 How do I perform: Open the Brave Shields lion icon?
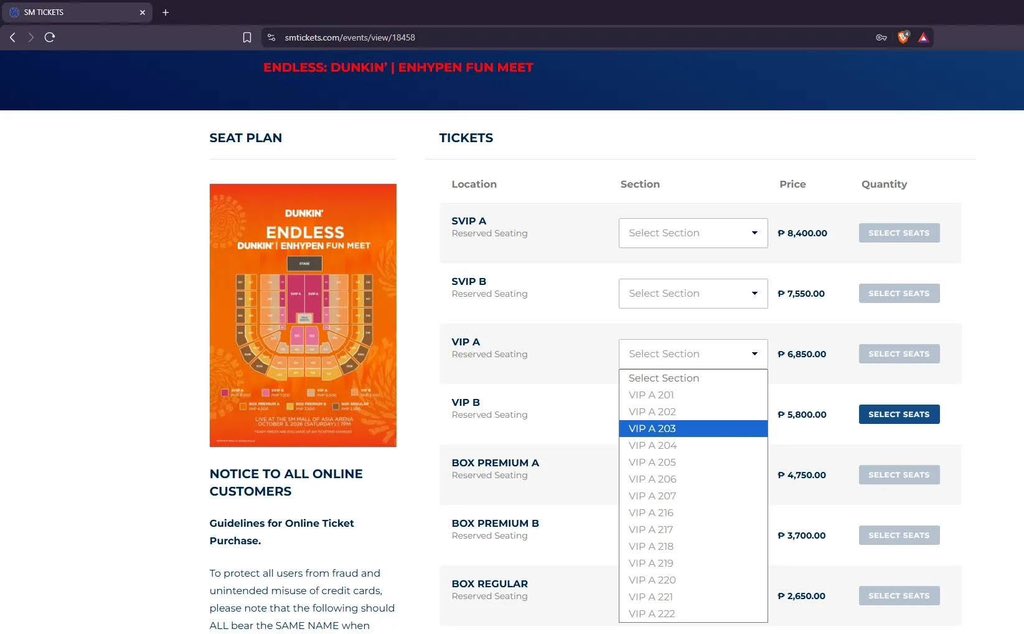tap(903, 37)
